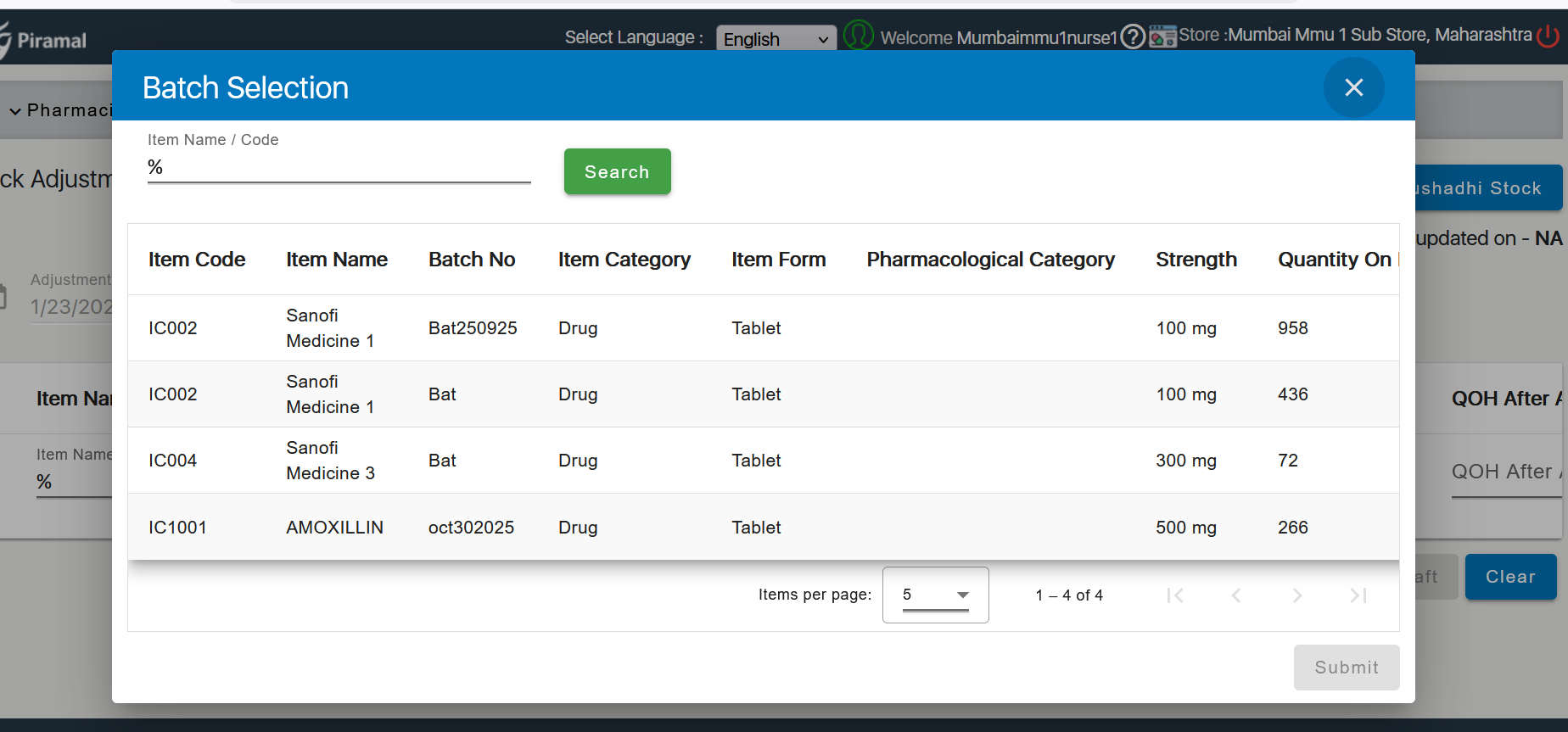Click the last page pagination icon
1568x732 pixels.
coord(1358,595)
